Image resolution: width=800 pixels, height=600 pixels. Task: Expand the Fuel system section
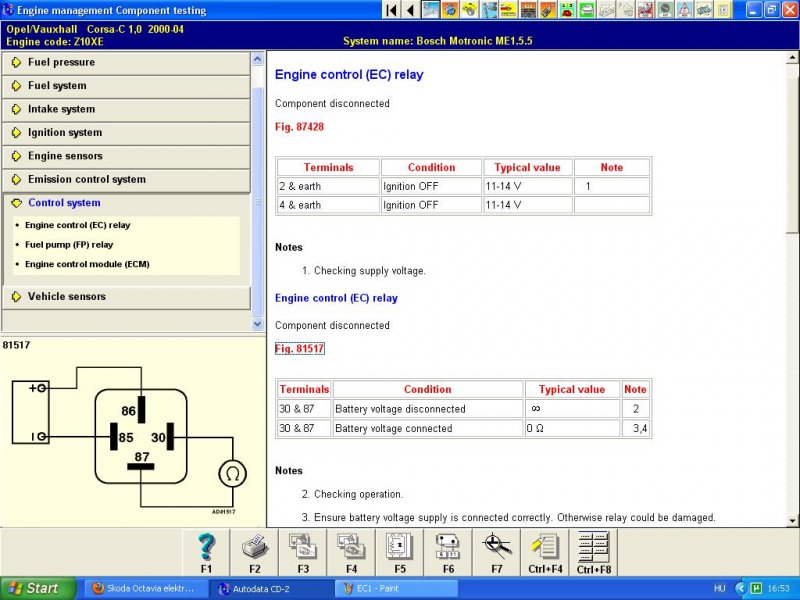pos(126,86)
